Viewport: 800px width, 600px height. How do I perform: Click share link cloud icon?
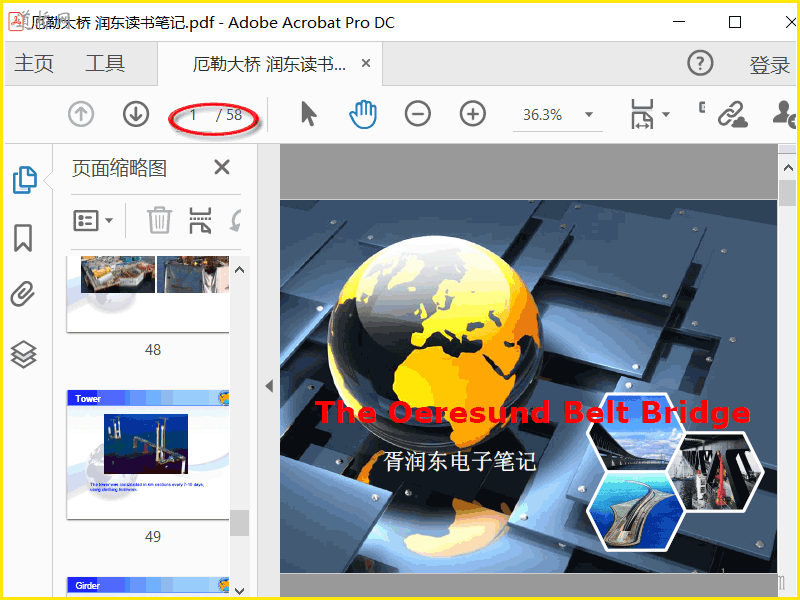pyautogui.click(x=732, y=114)
